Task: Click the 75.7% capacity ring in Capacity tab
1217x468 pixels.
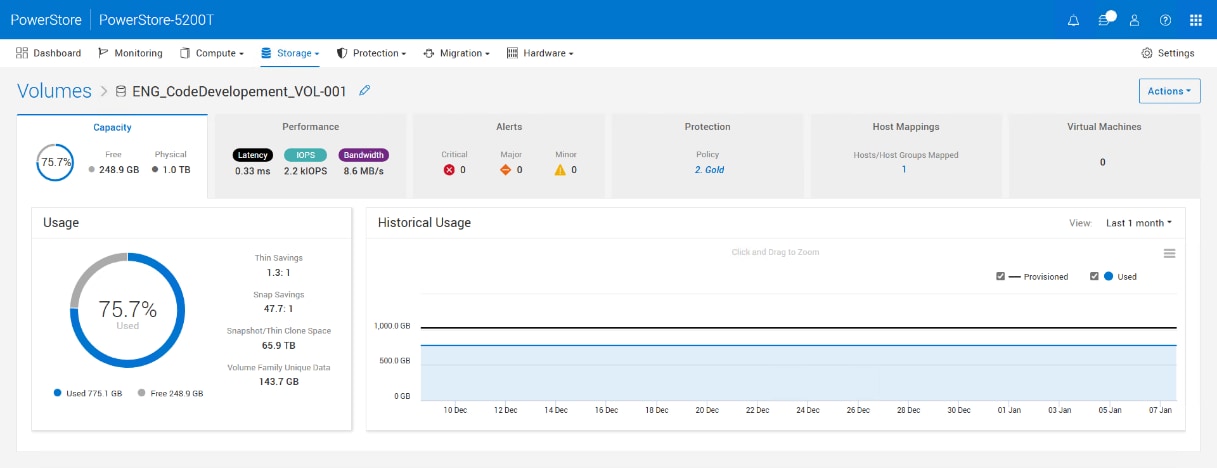Action: pyautogui.click(x=55, y=162)
